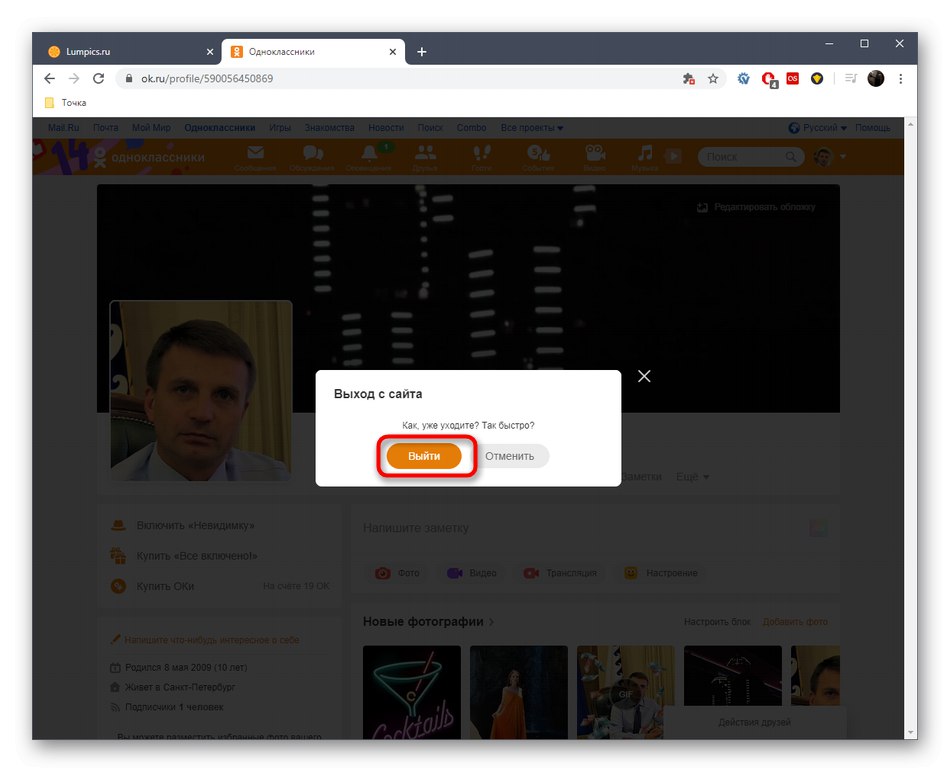The height and width of the screenshot is (772, 950).
Task: Open the Друзья friends icon
Action: pyautogui.click(x=425, y=156)
